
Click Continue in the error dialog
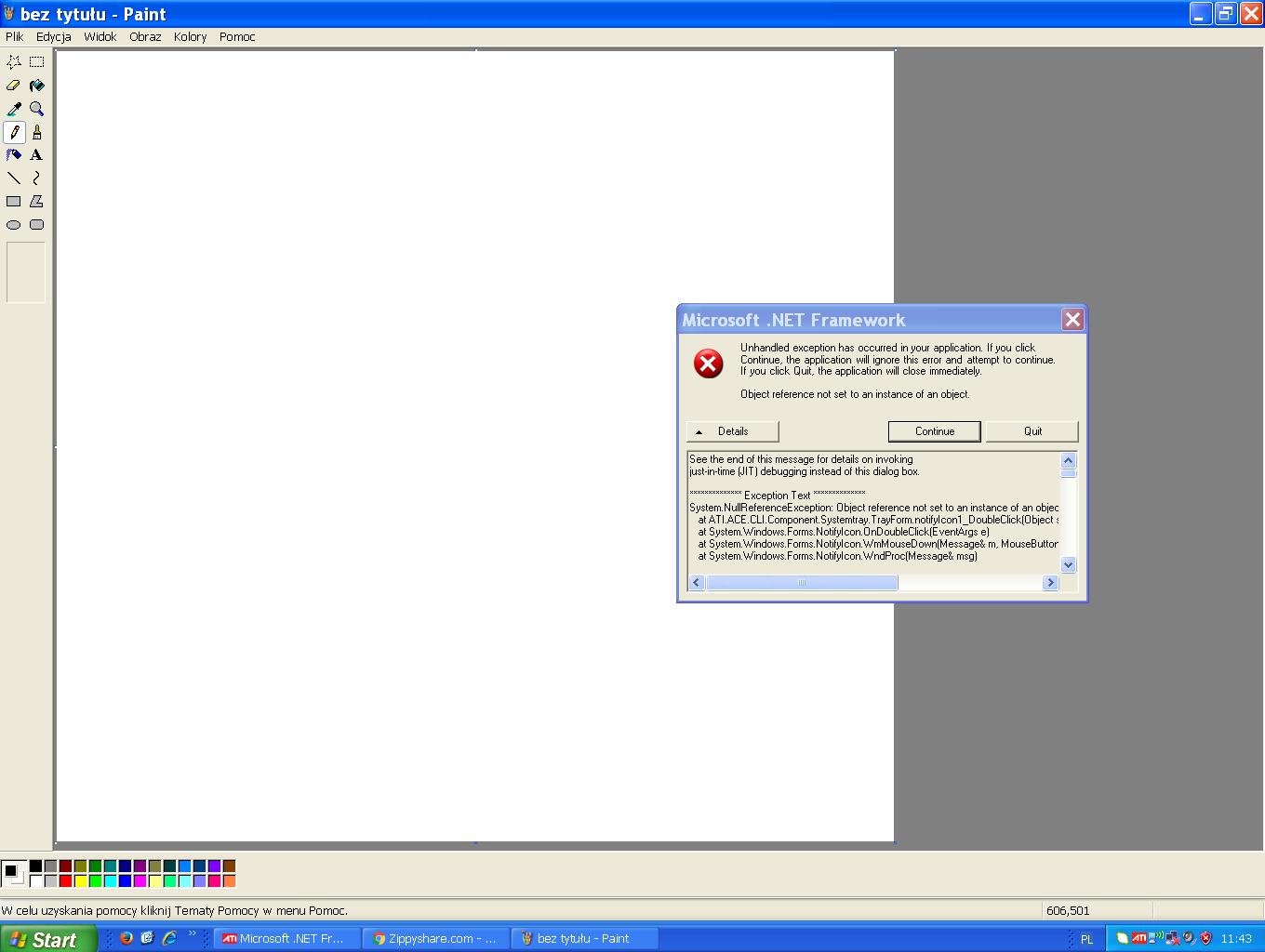click(x=934, y=431)
